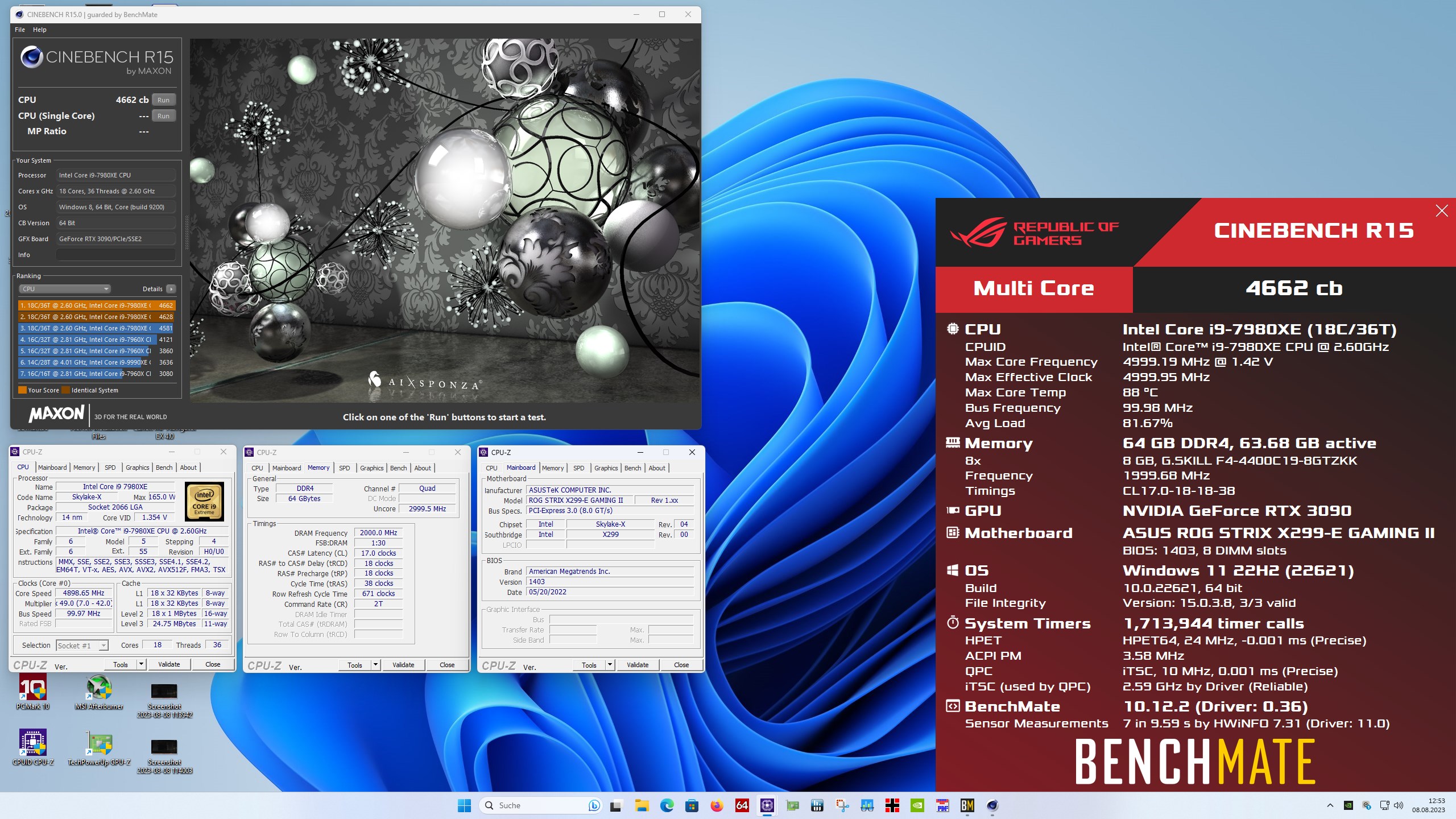Open the Socket #1 selection dropdown
The height and width of the screenshot is (819, 1456).
click(x=82, y=646)
